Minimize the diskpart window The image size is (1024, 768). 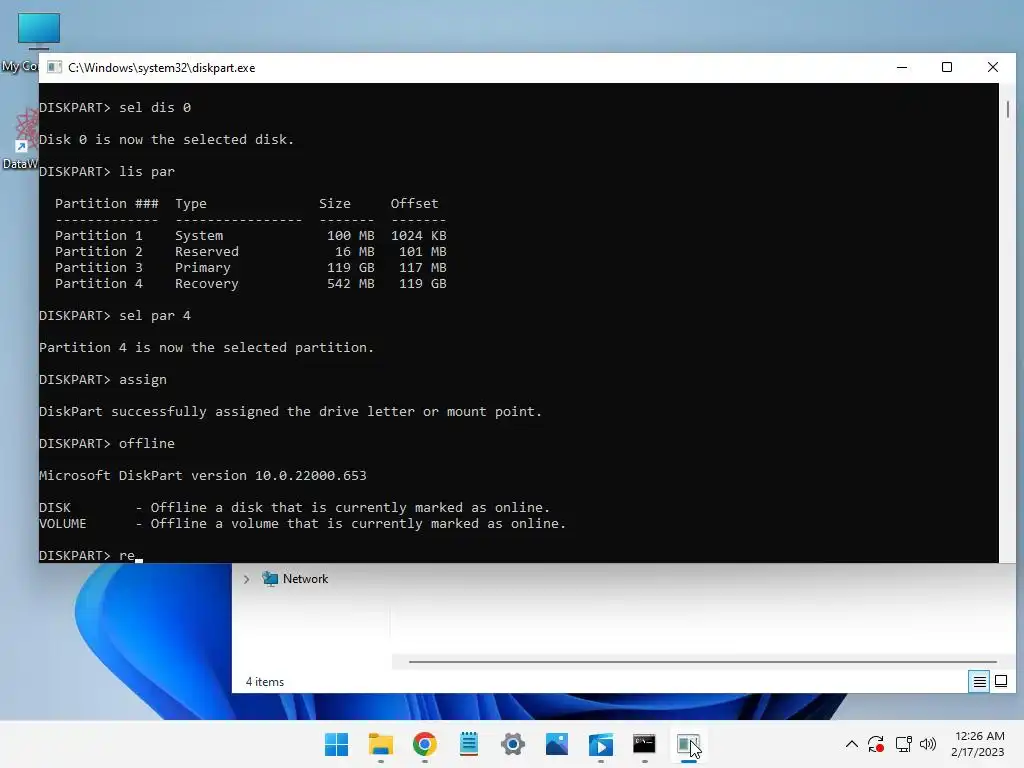click(x=902, y=67)
